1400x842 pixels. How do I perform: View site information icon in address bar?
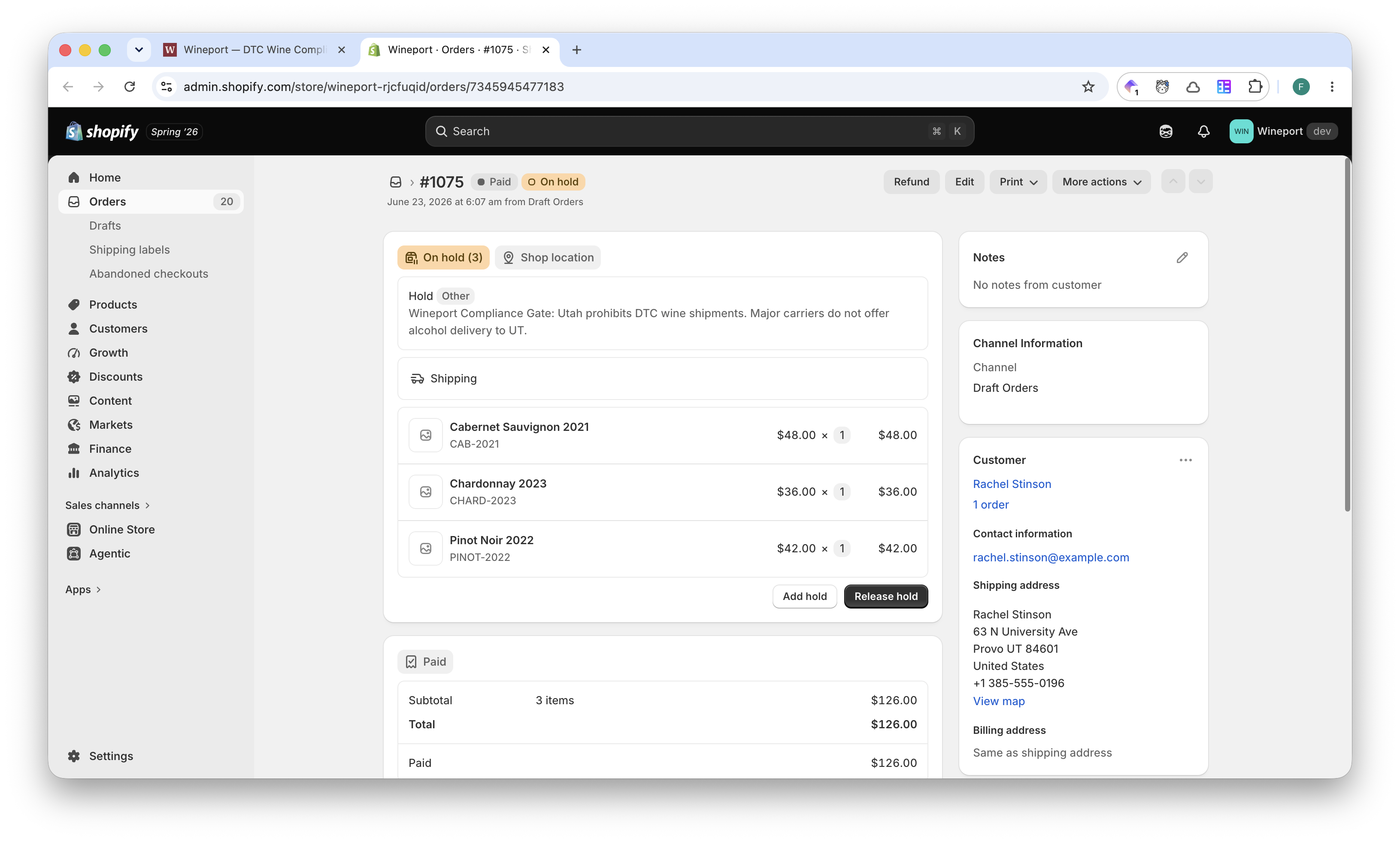click(x=167, y=87)
